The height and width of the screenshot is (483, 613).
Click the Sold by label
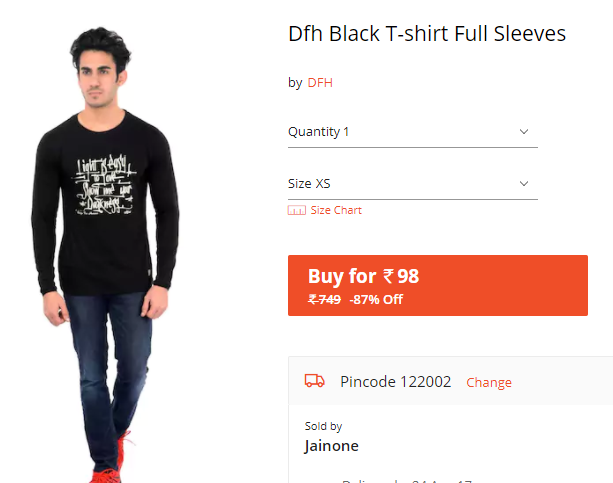point(323,426)
